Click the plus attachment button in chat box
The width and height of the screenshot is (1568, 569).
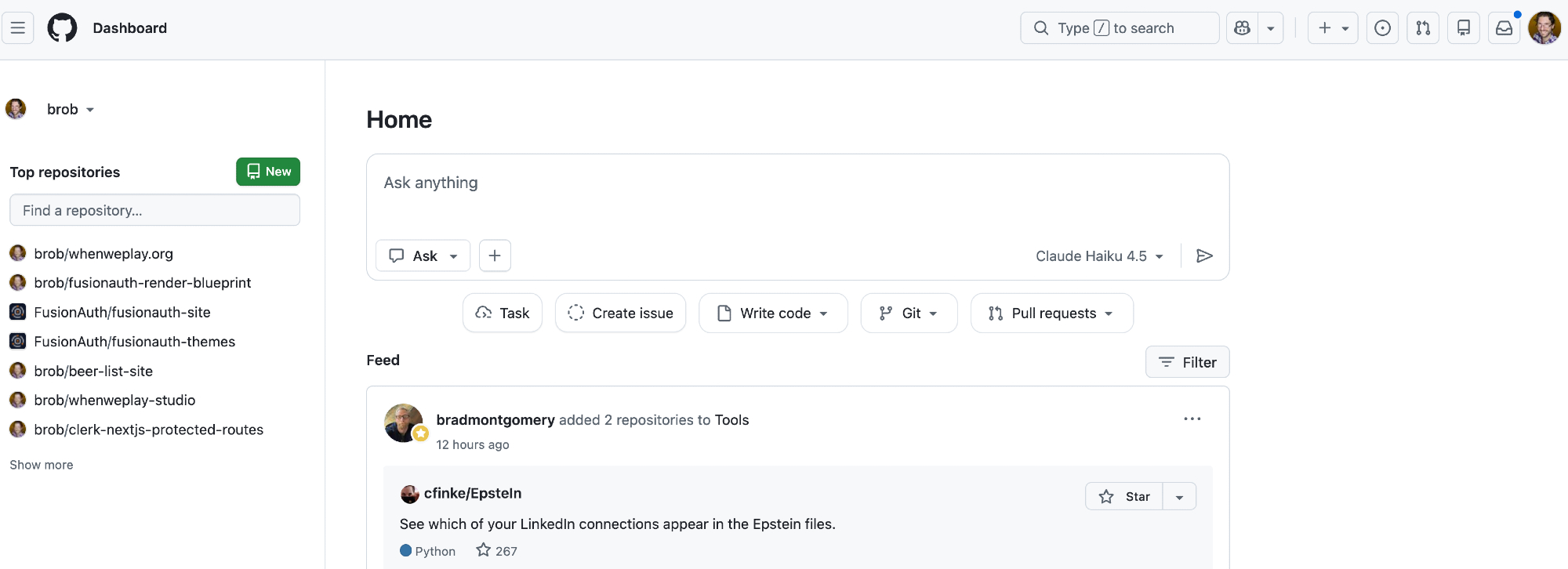(x=495, y=256)
